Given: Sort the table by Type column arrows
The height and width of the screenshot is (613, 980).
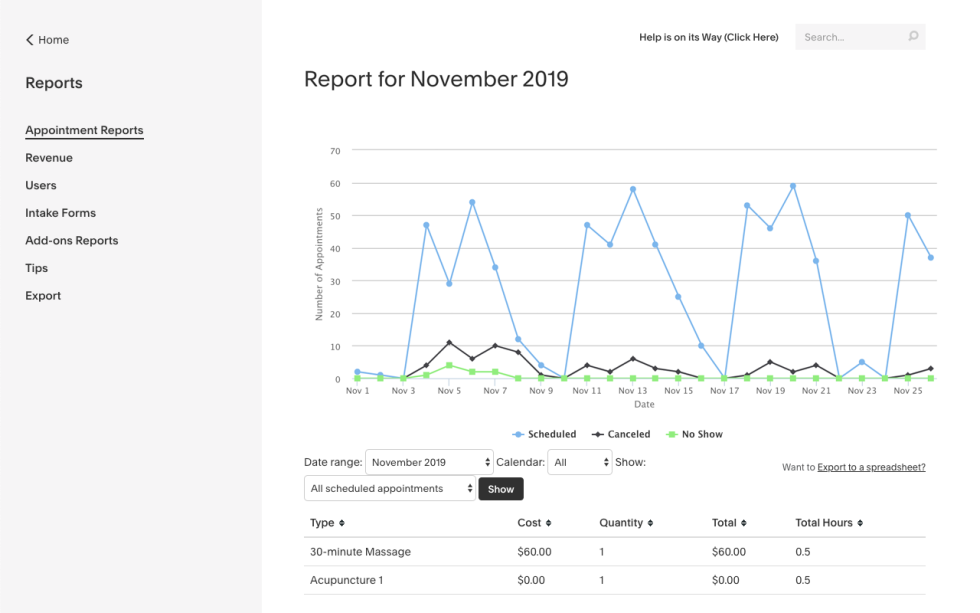Looking at the screenshot, I should (x=340, y=523).
